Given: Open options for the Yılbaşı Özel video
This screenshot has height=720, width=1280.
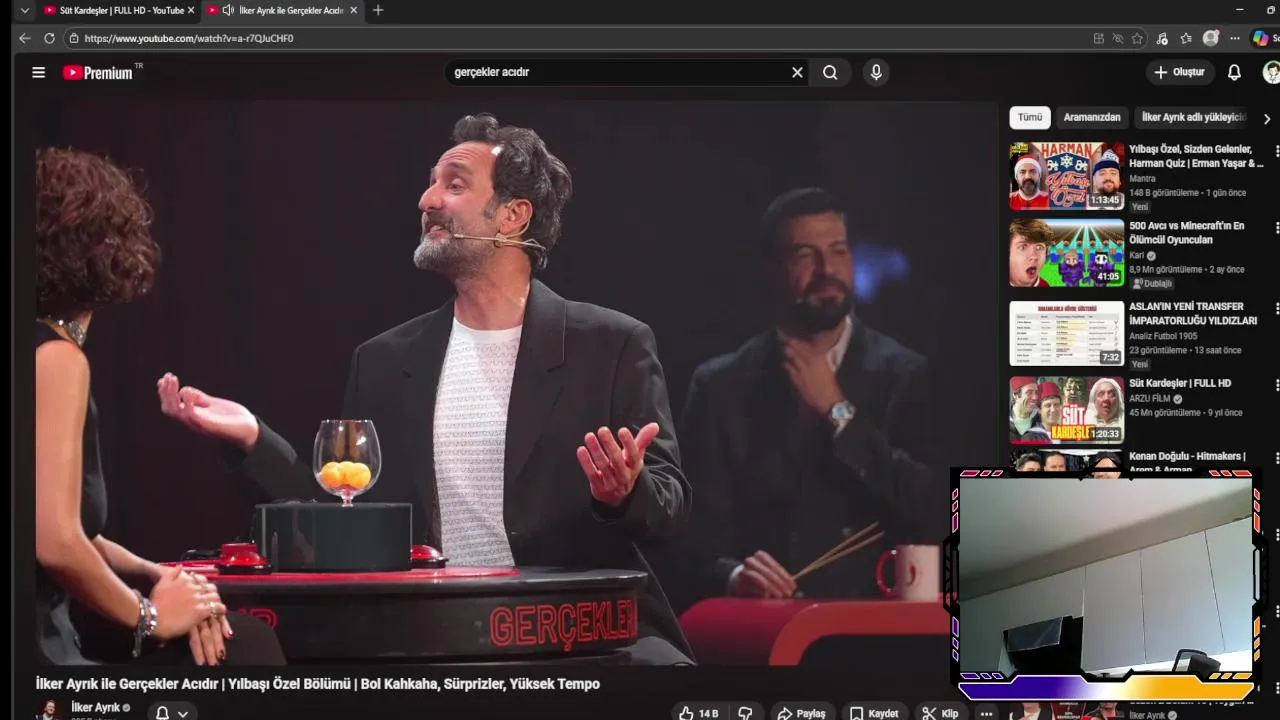Looking at the screenshot, I should point(1276,150).
